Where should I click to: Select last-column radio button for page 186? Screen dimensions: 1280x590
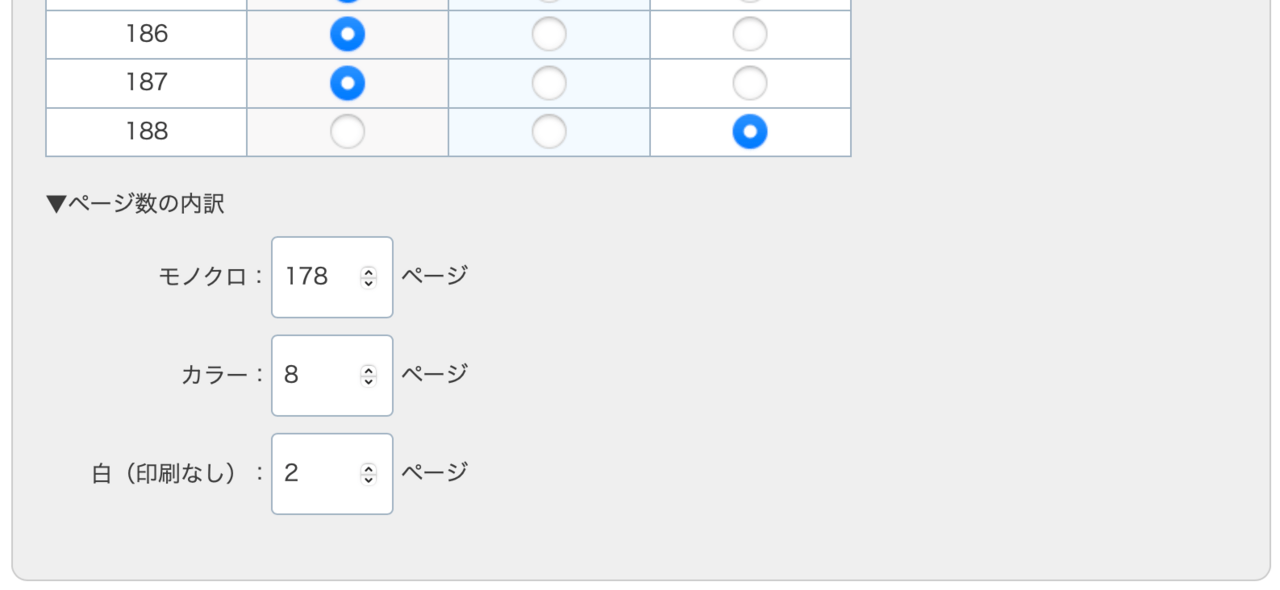[x=750, y=35]
